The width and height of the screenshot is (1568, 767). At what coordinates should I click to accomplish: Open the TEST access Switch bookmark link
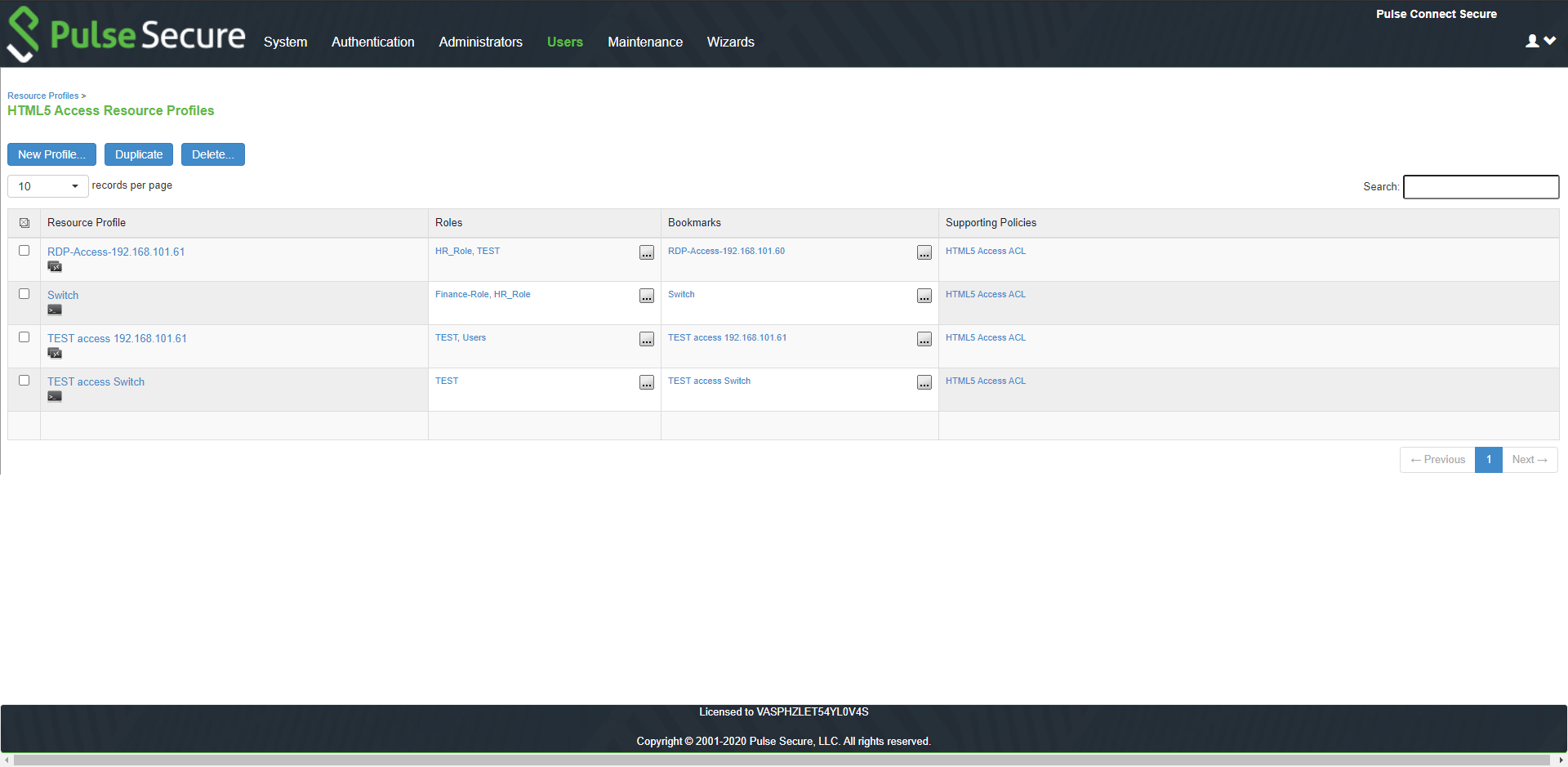point(709,381)
